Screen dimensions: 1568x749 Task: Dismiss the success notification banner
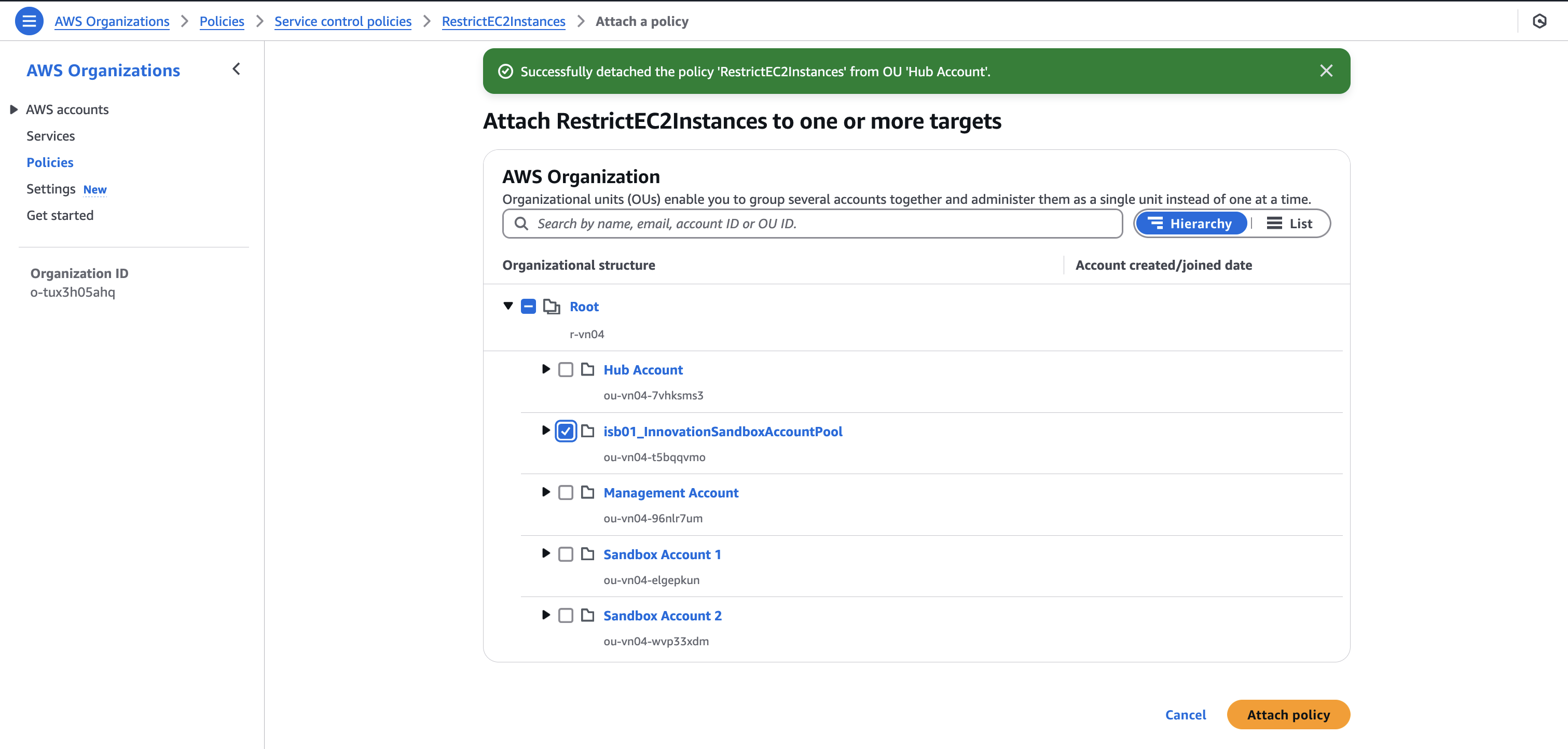(x=1326, y=71)
